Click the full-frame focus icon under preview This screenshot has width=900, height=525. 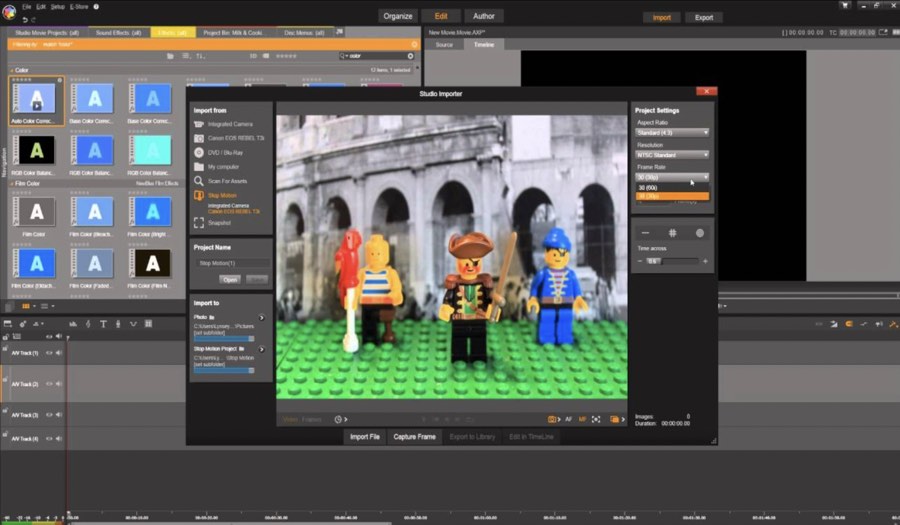click(596, 419)
